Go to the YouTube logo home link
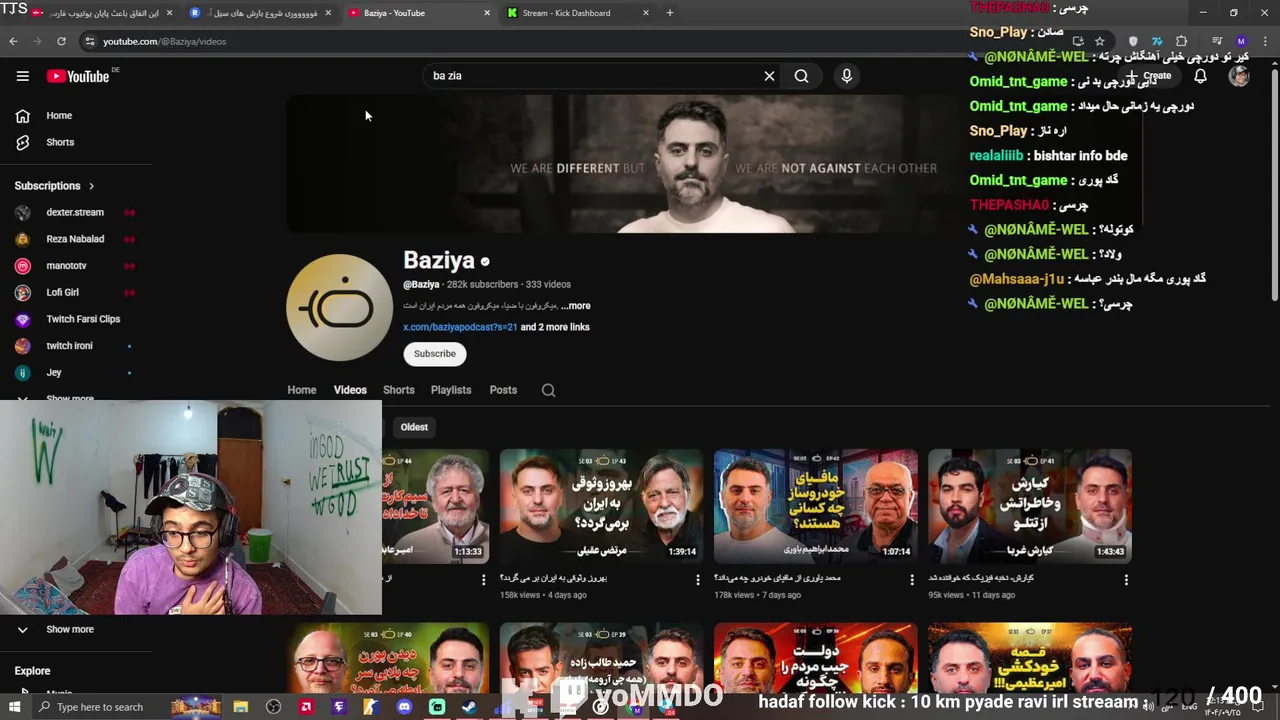This screenshot has height=720, width=1280. point(77,76)
